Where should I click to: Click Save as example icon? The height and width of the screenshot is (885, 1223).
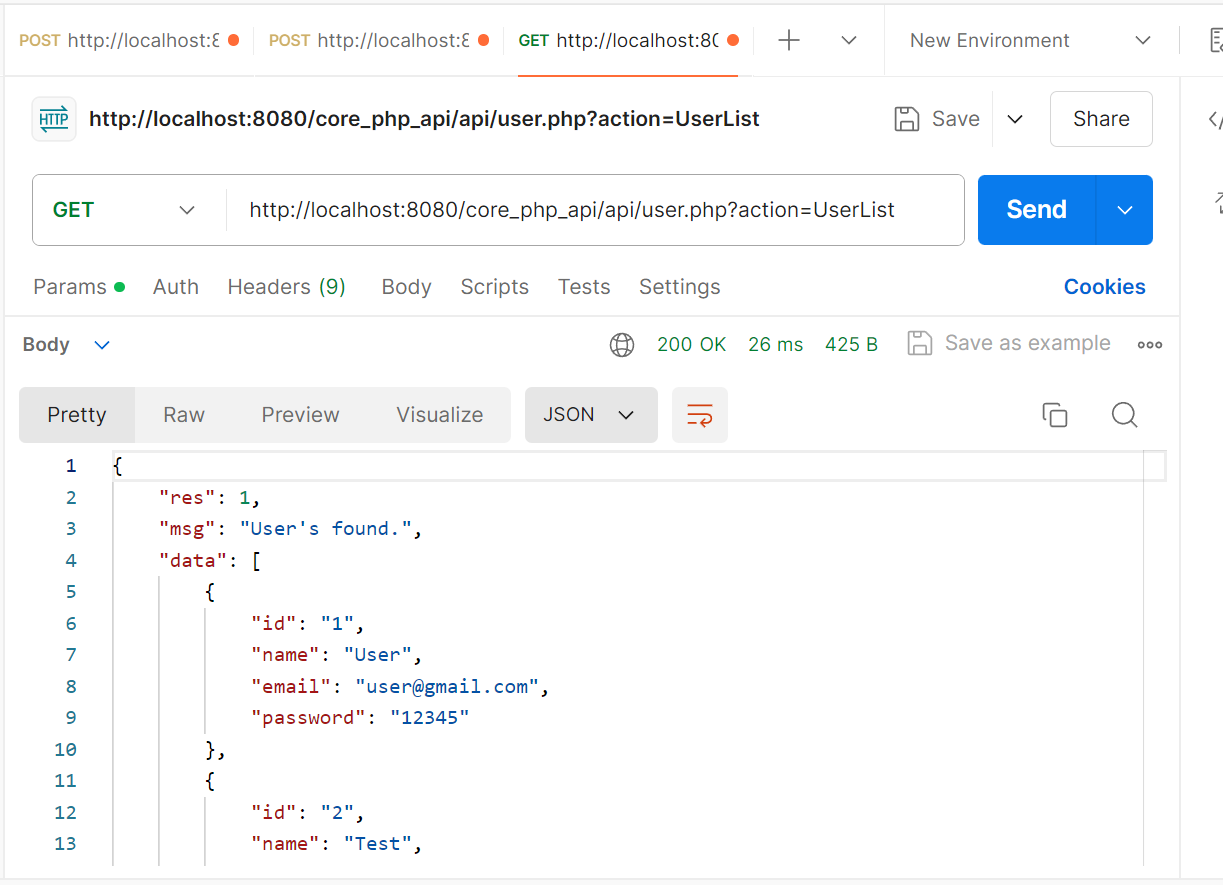(920, 343)
